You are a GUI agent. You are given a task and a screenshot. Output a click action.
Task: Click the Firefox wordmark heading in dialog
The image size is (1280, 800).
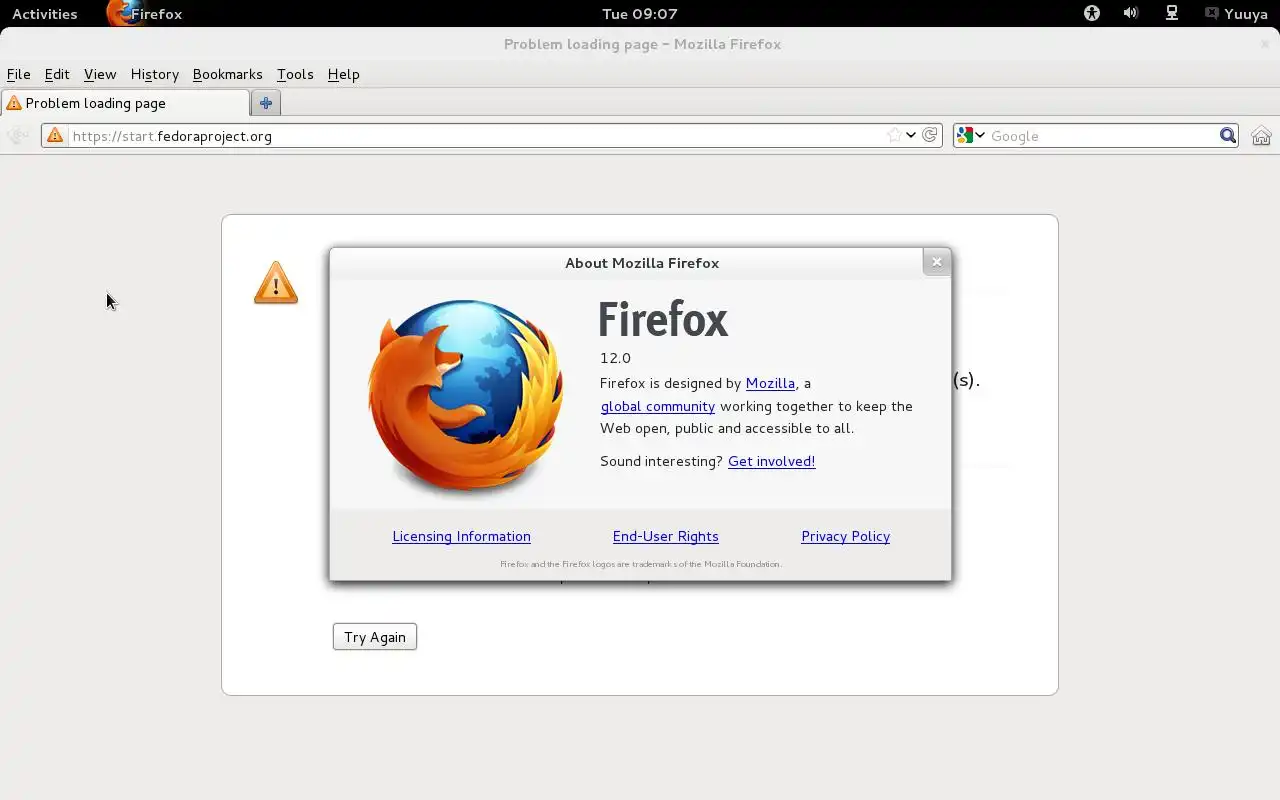click(x=663, y=320)
